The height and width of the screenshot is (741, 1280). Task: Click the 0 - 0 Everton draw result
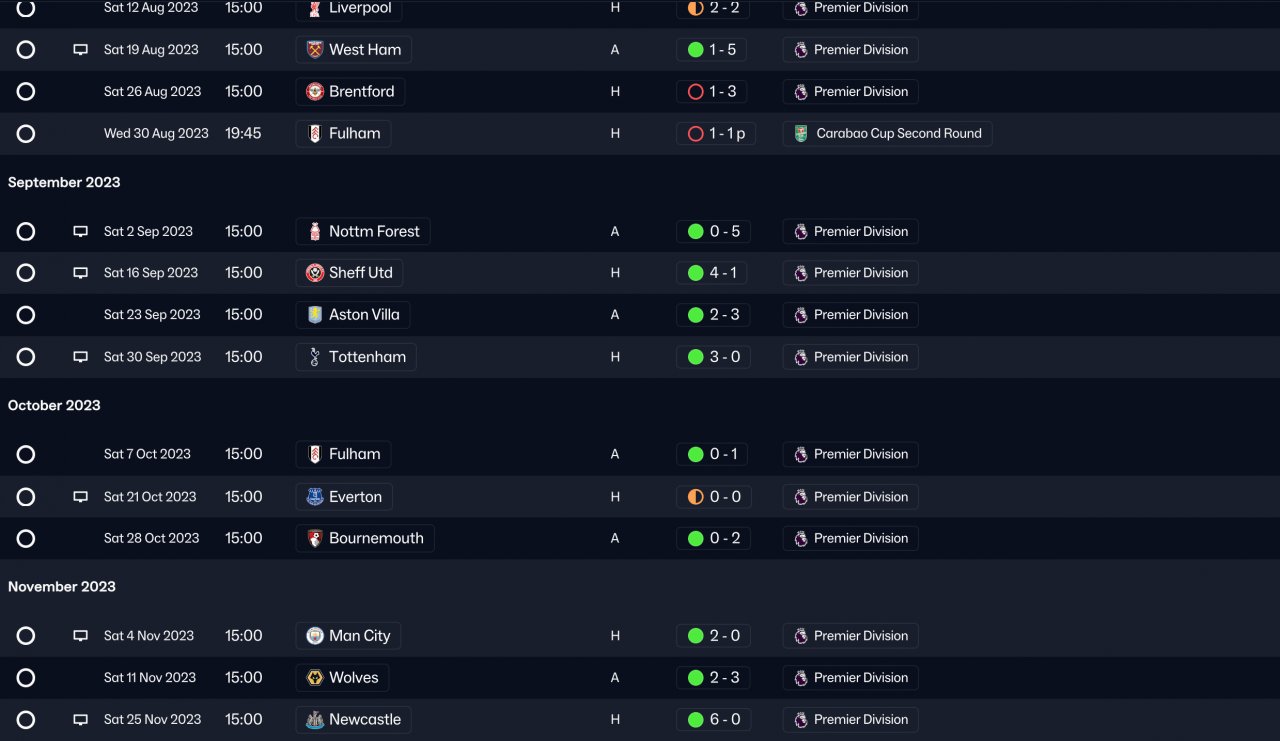tap(714, 497)
